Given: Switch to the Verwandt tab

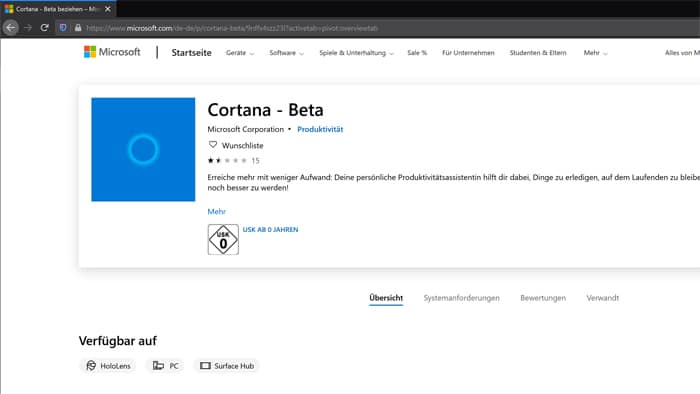Looking at the screenshot, I should tap(603, 298).
